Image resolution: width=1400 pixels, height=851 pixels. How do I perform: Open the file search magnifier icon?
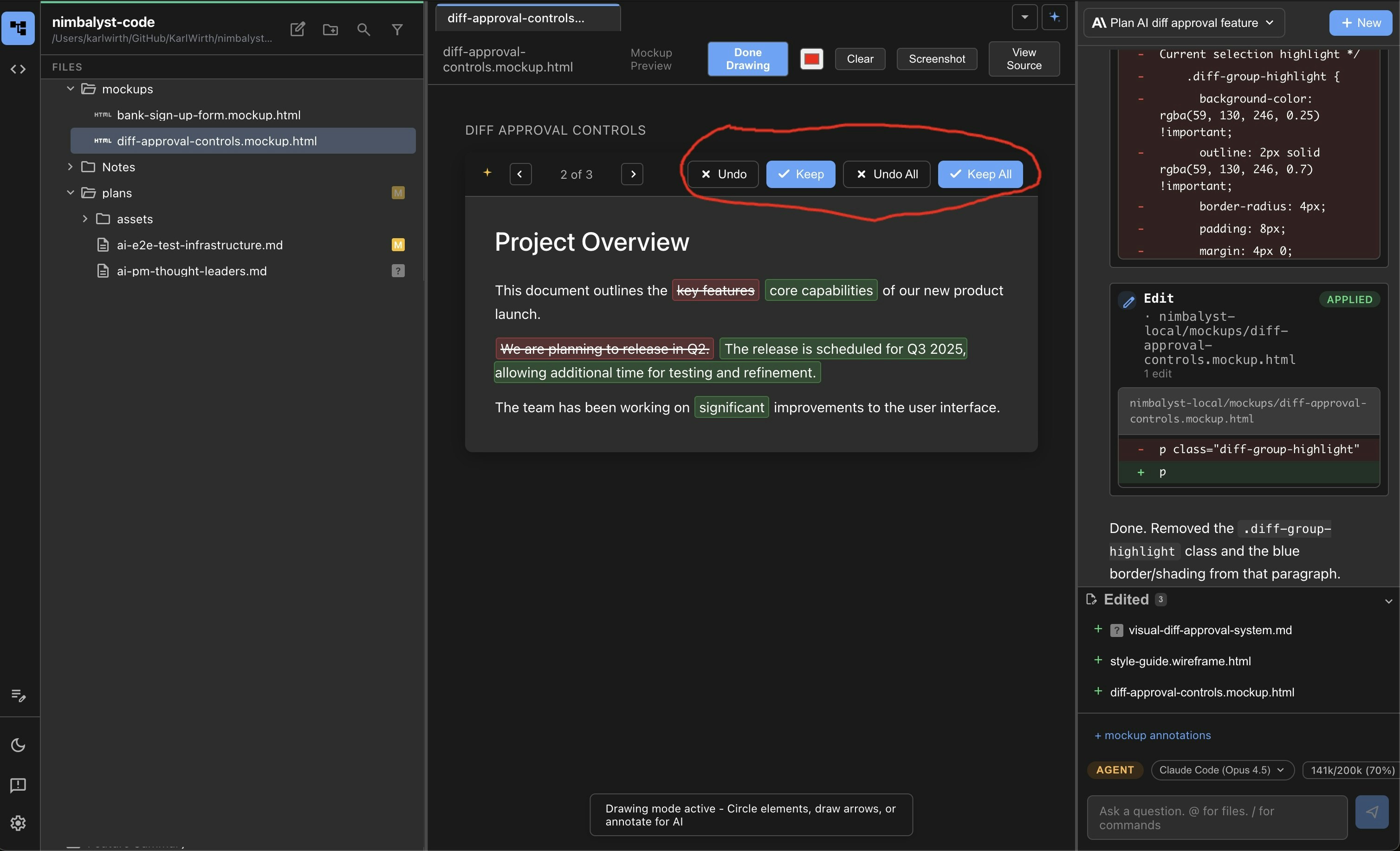coord(364,29)
